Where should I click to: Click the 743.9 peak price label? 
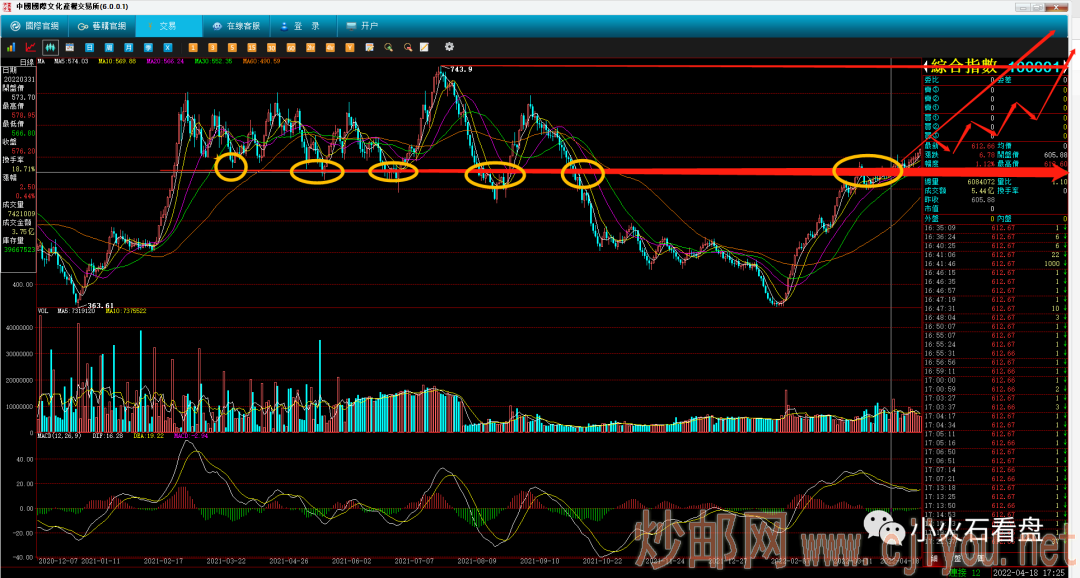coord(460,69)
